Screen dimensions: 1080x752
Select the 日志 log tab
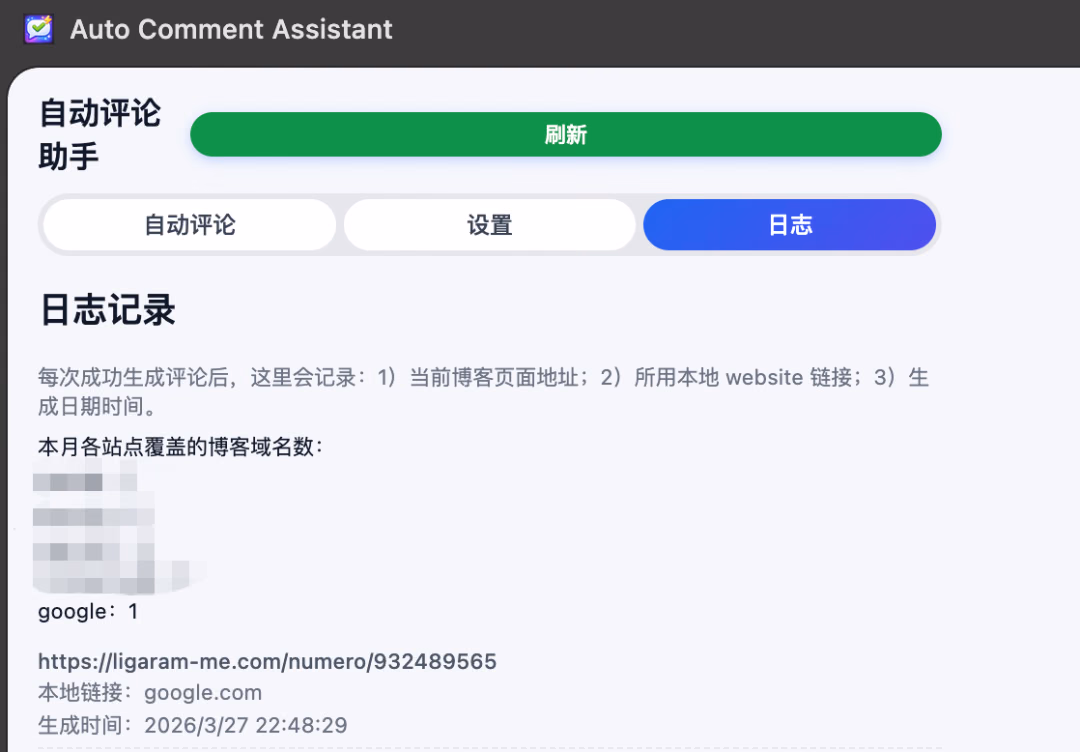789,224
